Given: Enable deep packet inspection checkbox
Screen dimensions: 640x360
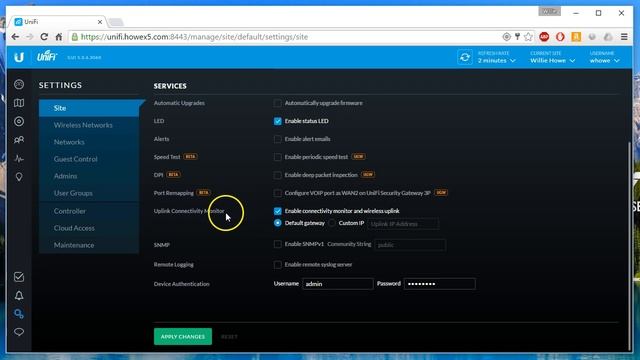Looking at the screenshot, I should click(x=278, y=175).
